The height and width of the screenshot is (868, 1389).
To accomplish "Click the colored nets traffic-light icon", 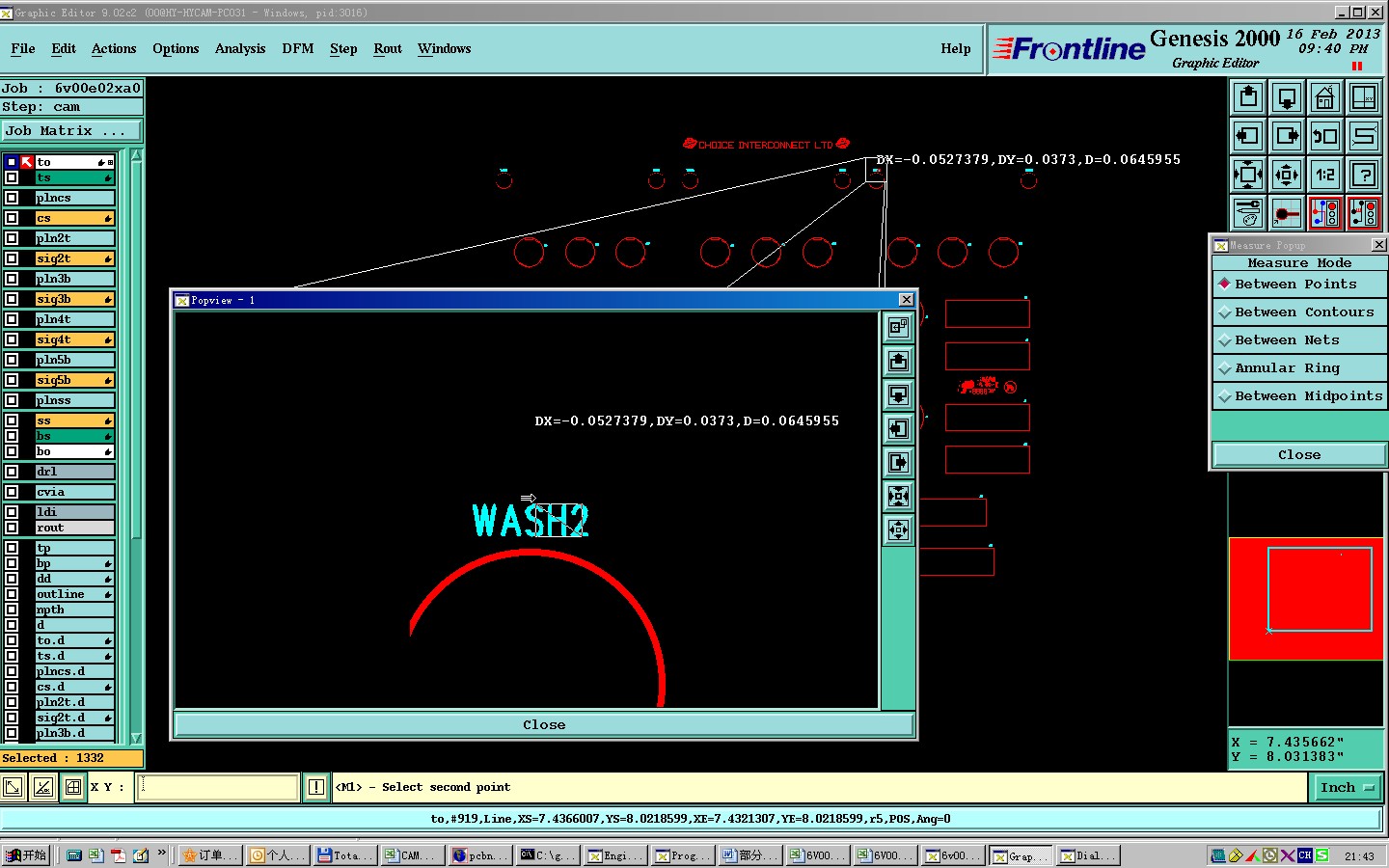I will 1325,213.
